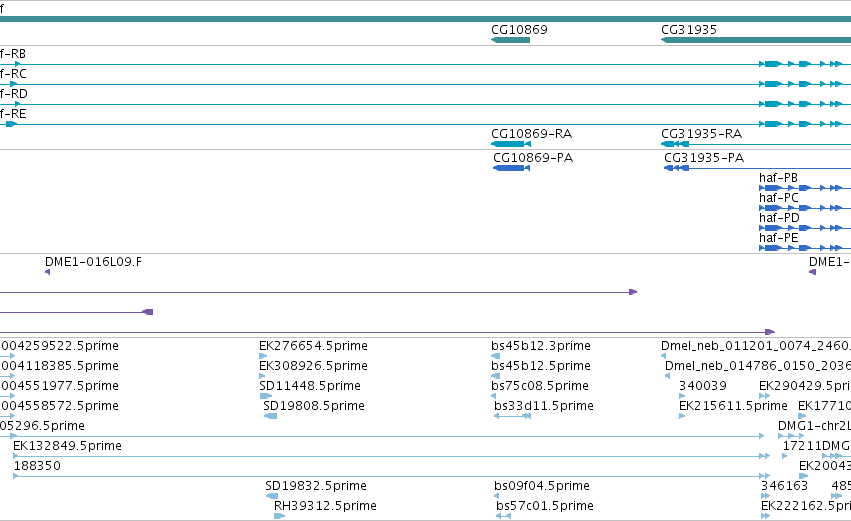Click 004551977.5prime label
851x521 pixels.
[x=59, y=386]
